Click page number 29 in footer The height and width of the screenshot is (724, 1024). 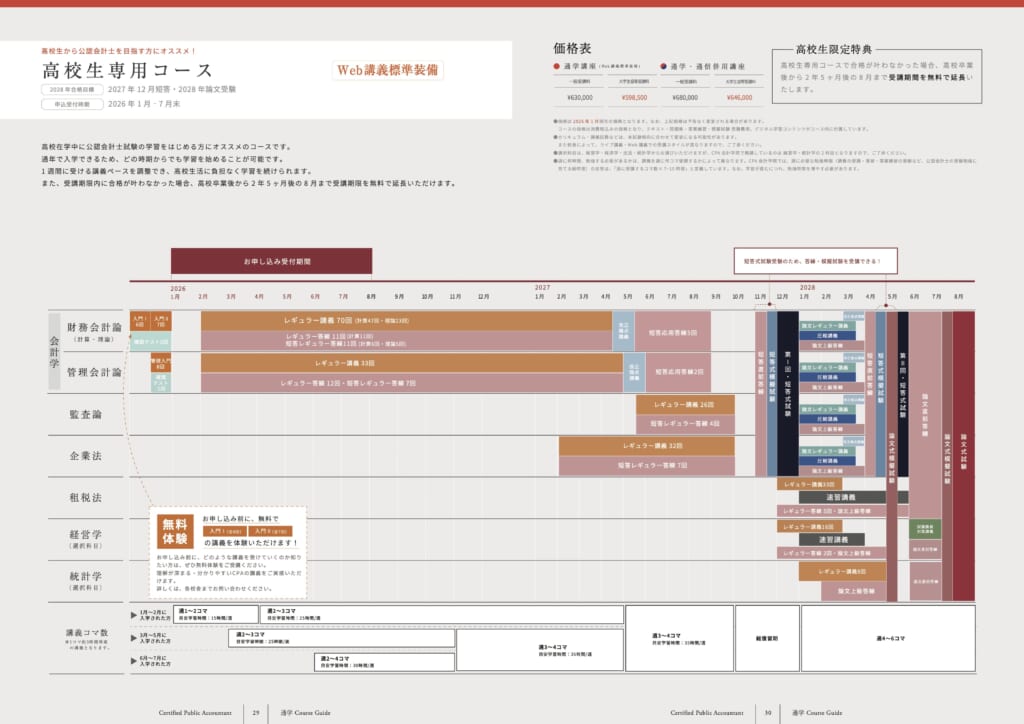(x=256, y=712)
